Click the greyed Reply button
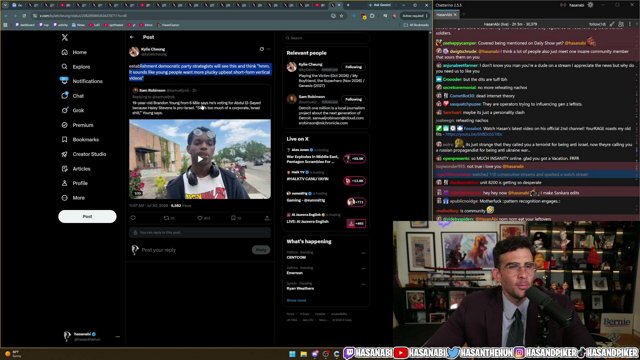The image size is (640, 360). click(x=261, y=250)
